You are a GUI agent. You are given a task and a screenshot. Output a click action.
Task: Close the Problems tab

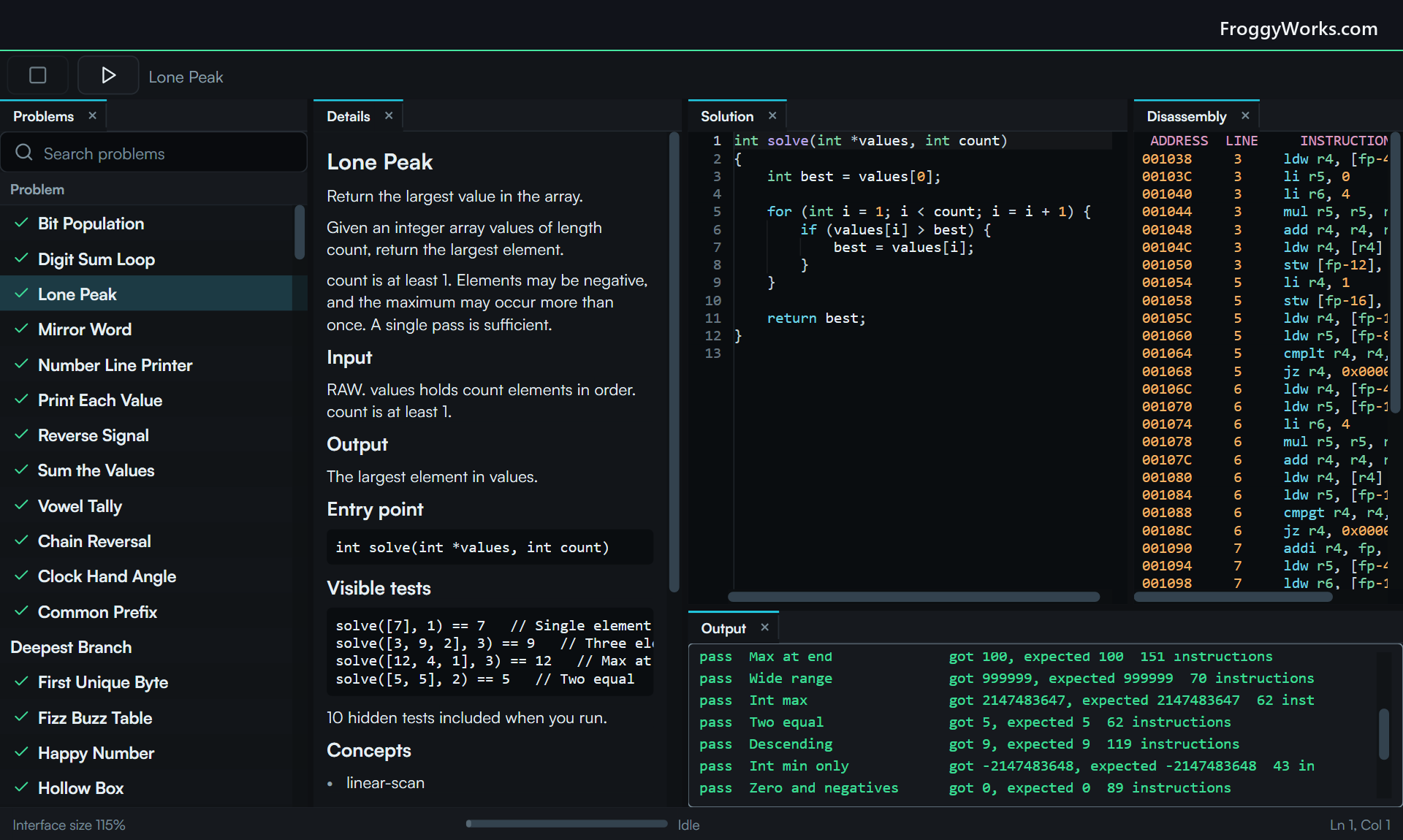[92, 115]
